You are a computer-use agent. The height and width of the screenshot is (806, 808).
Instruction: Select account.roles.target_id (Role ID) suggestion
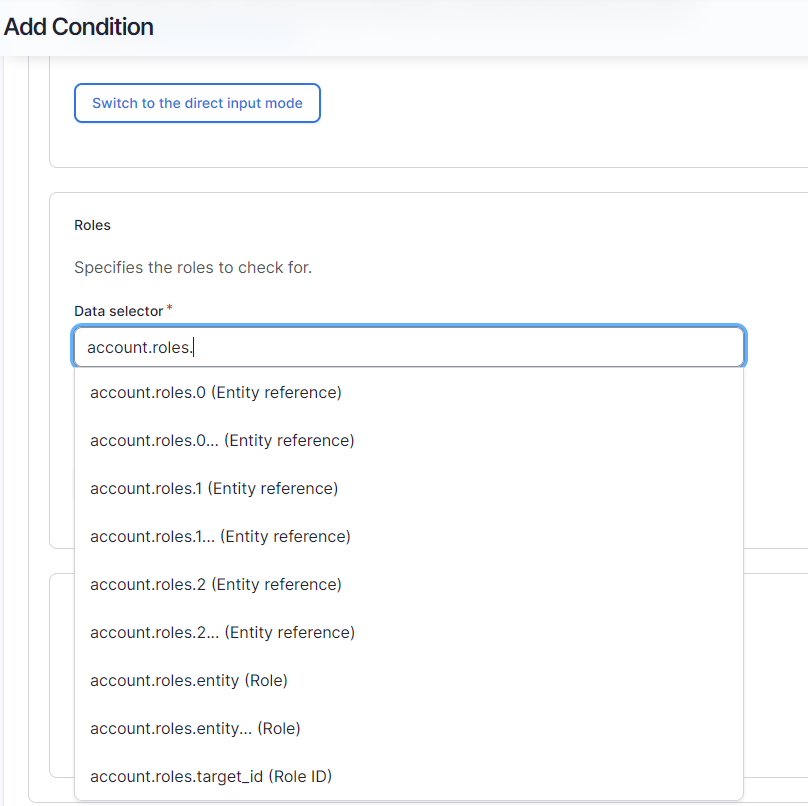409,776
